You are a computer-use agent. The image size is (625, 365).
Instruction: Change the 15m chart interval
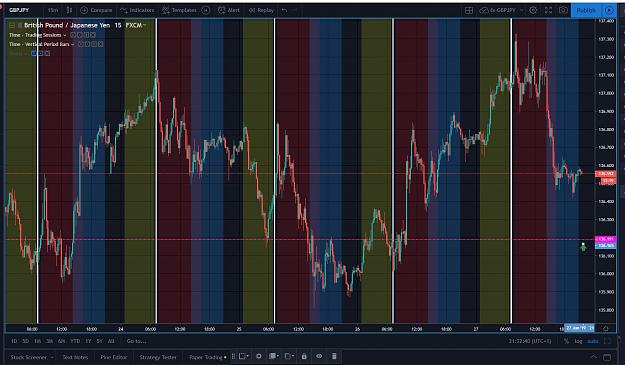coord(53,10)
